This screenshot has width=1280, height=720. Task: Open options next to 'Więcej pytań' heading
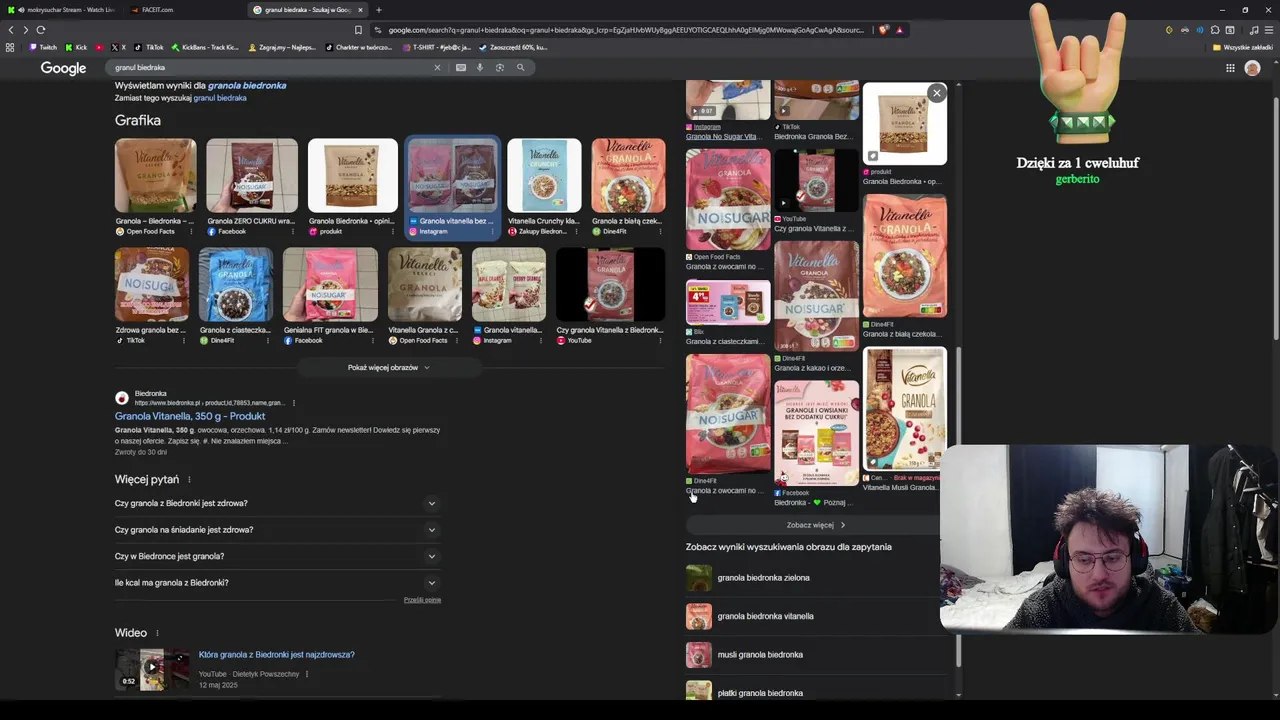pyautogui.click(x=189, y=480)
